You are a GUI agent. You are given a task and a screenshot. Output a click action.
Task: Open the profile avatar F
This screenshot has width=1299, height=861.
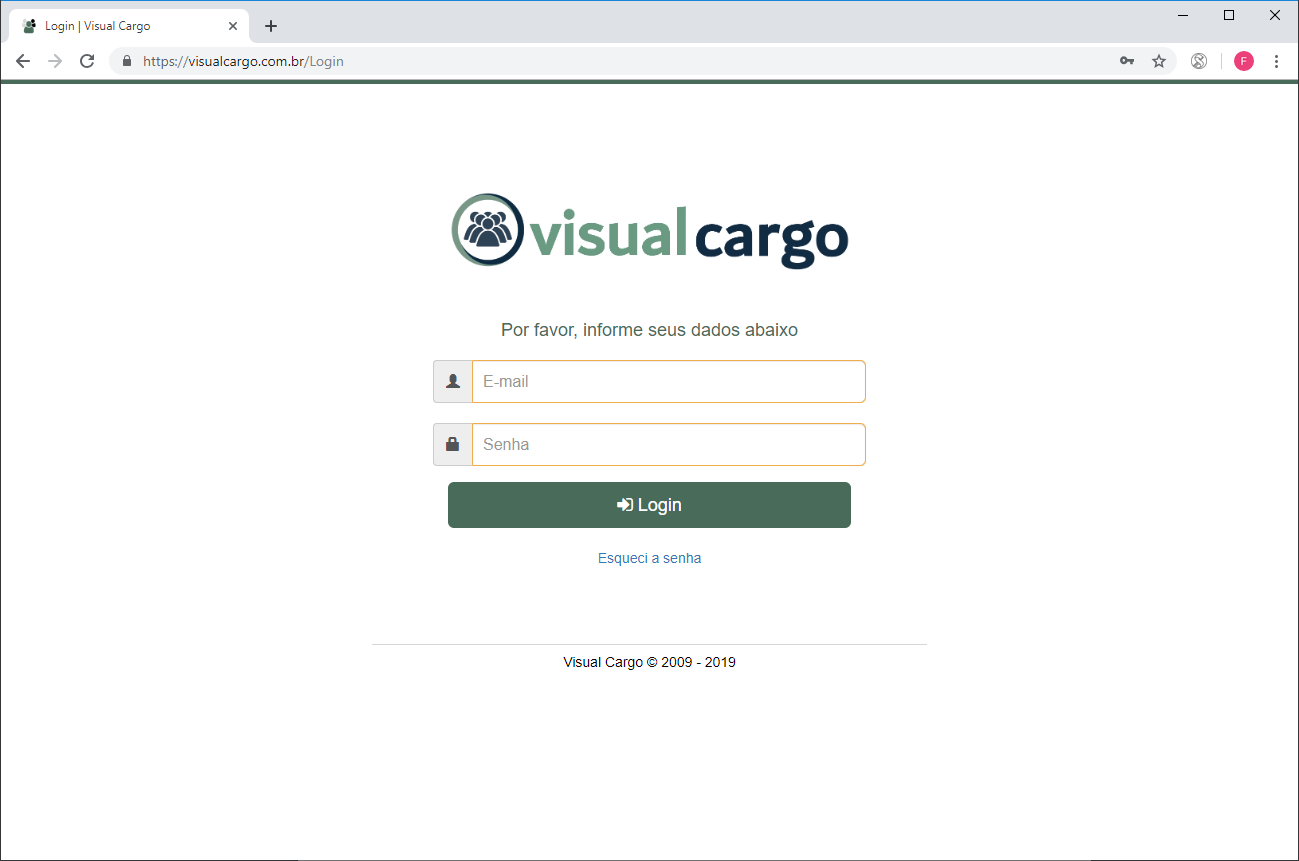click(x=1244, y=61)
